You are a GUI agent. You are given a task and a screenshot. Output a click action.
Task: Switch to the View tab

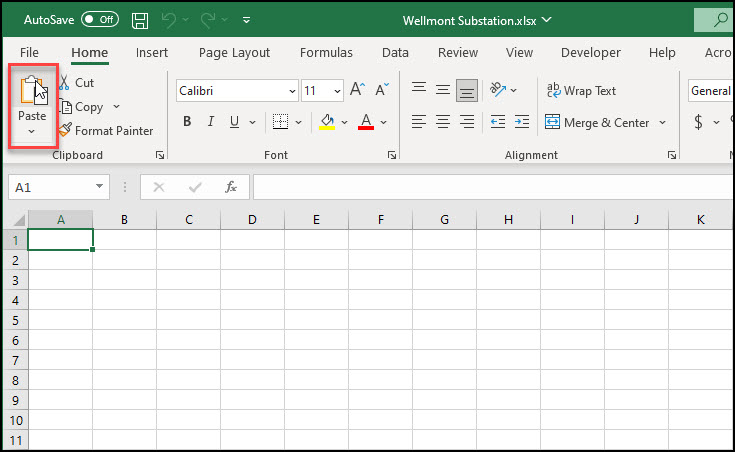[x=519, y=53]
